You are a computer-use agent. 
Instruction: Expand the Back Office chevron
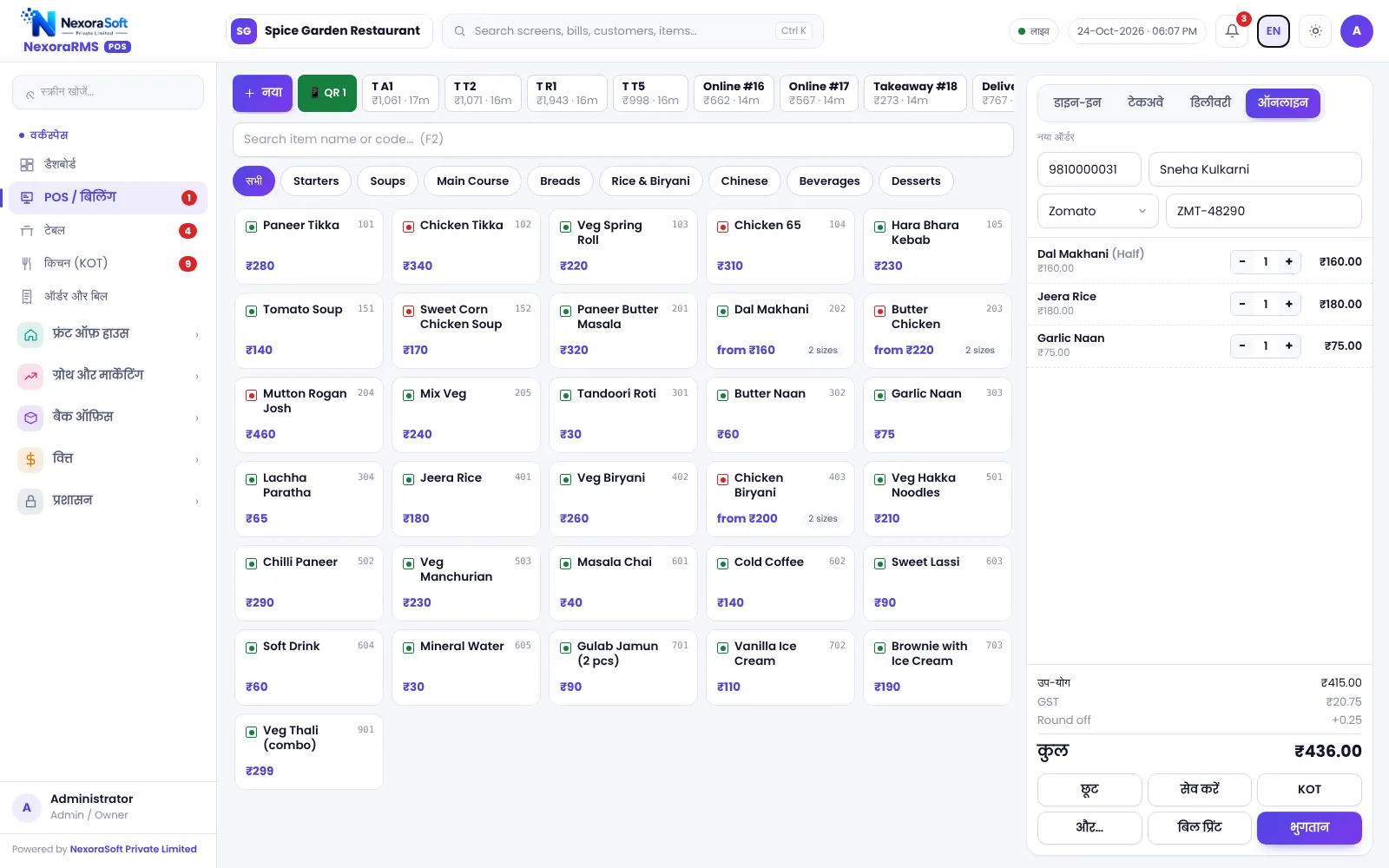click(x=197, y=418)
